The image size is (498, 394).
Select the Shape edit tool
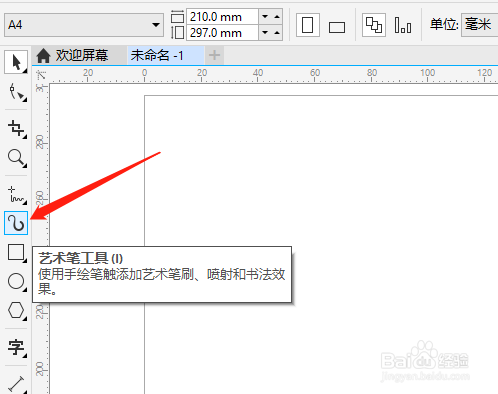coord(16,92)
